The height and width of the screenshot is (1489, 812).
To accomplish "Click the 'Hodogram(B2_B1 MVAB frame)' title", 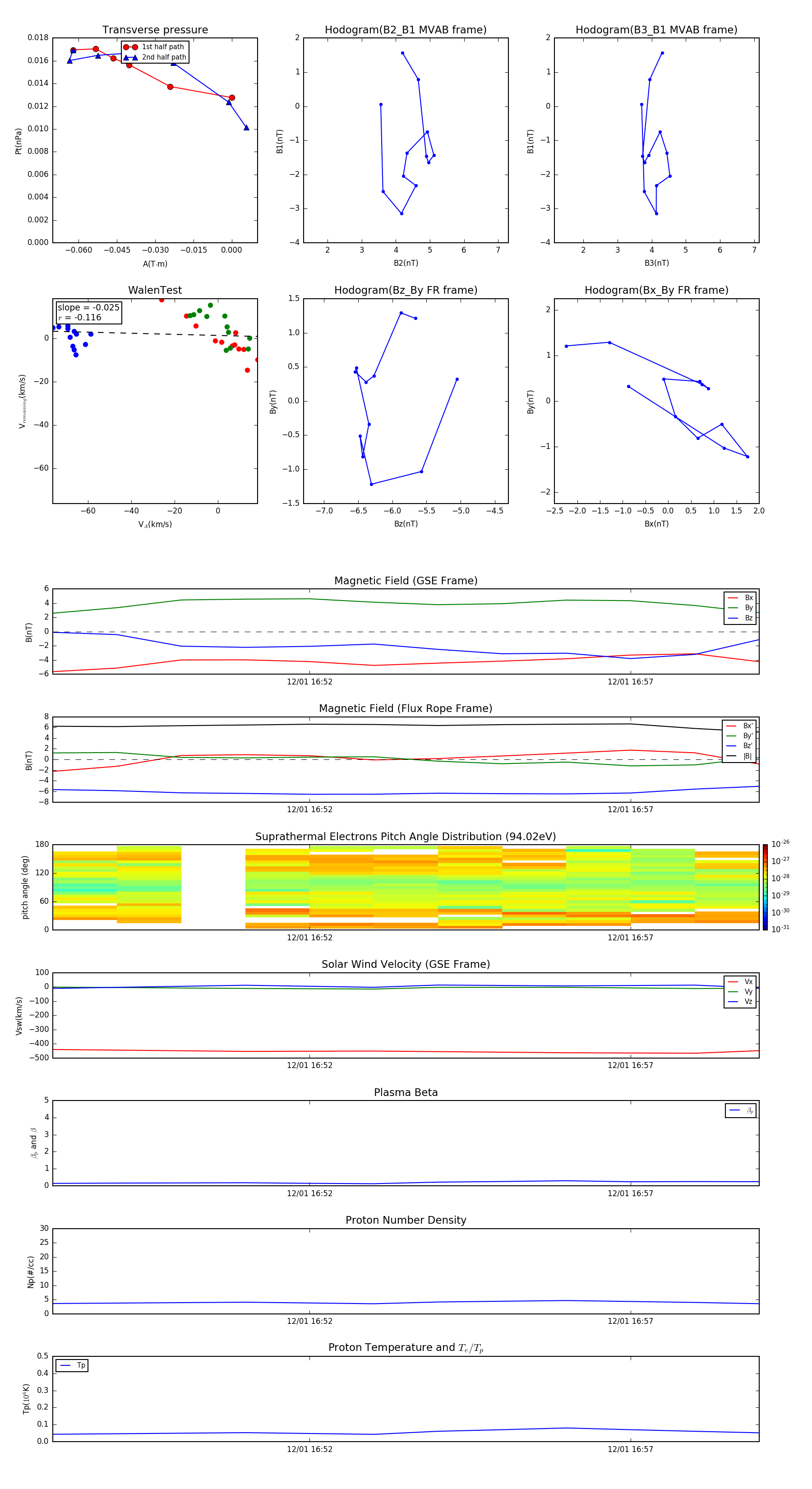I will coord(406,30).
